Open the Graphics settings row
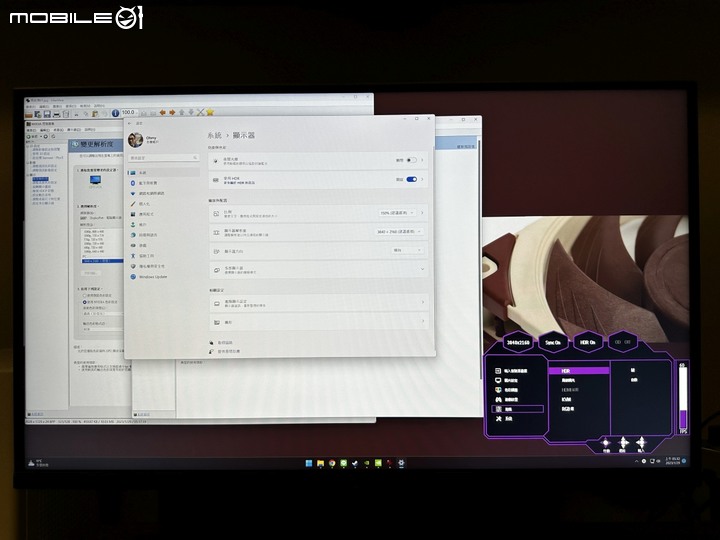 pos(318,322)
